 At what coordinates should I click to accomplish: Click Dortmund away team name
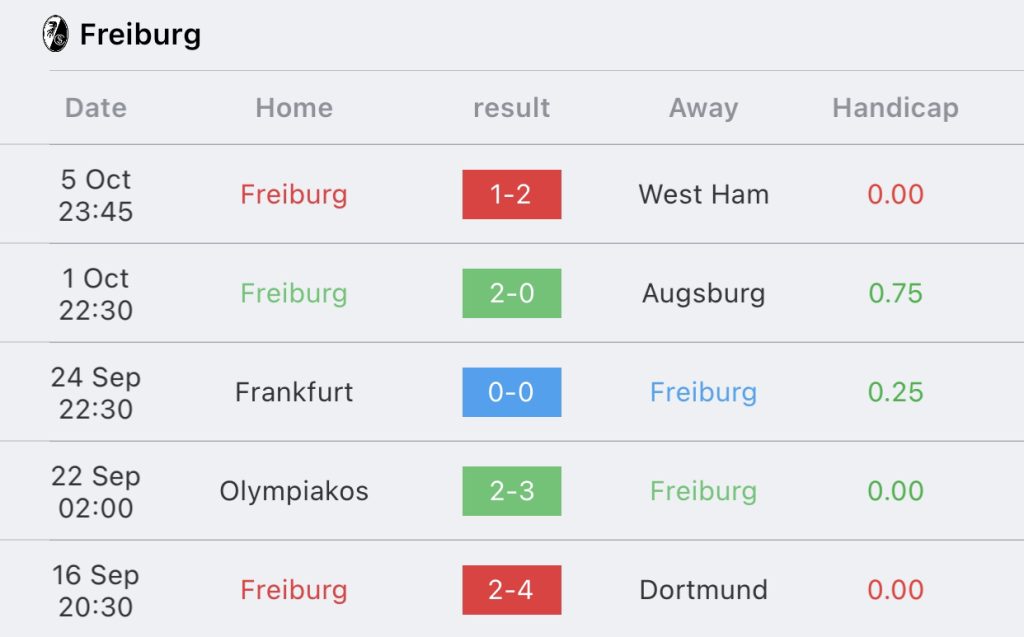click(x=703, y=590)
